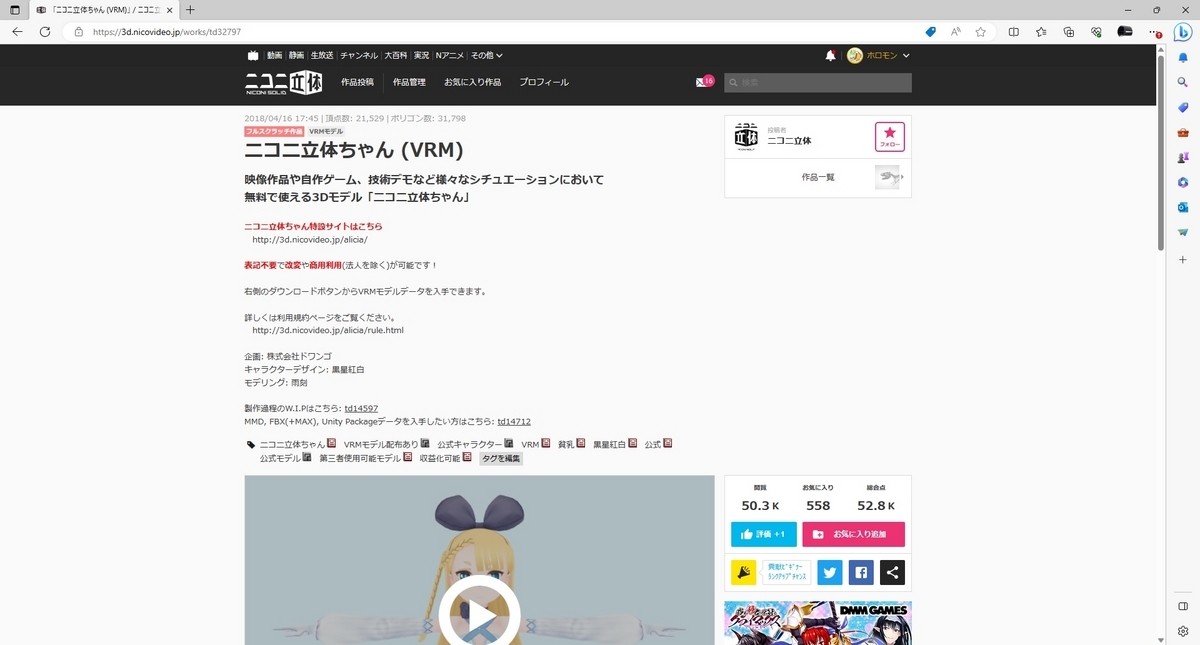Image resolution: width=1200 pixels, height=645 pixels.
Task: Click the ニコニ立体ちゃん特設サイトはこちら link
Action: pyautogui.click(x=313, y=226)
